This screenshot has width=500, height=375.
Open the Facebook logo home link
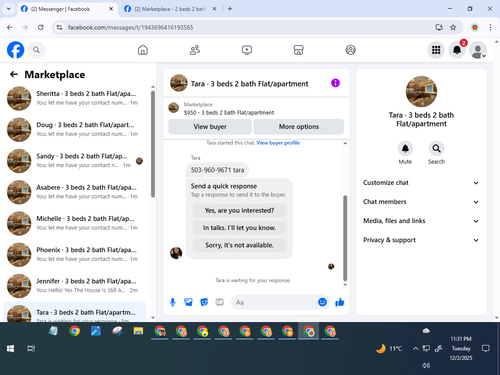pos(16,50)
